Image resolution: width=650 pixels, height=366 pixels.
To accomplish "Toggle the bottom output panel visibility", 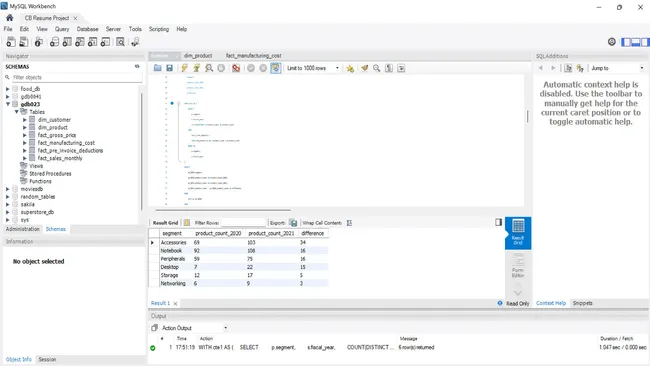I will pyautogui.click(x=635, y=42).
